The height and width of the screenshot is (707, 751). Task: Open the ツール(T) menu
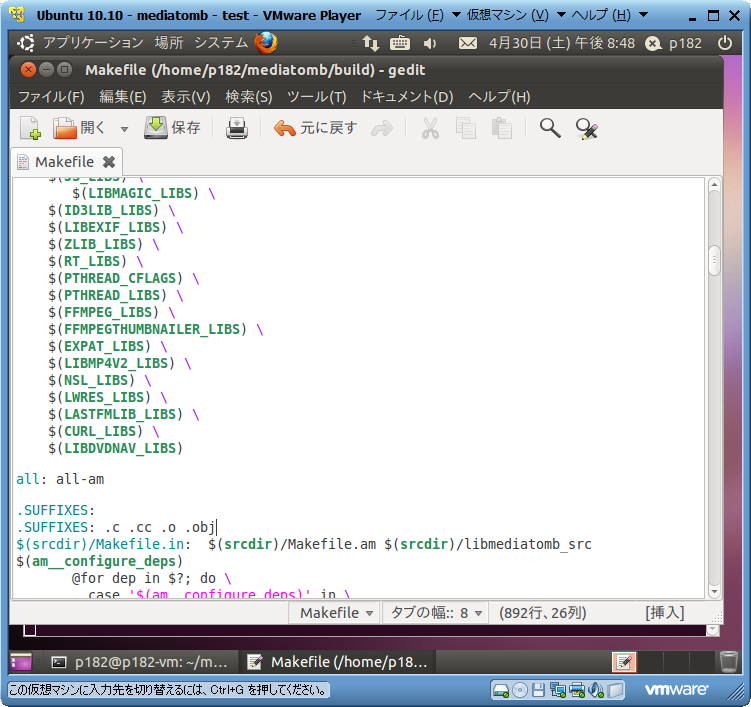(317, 97)
